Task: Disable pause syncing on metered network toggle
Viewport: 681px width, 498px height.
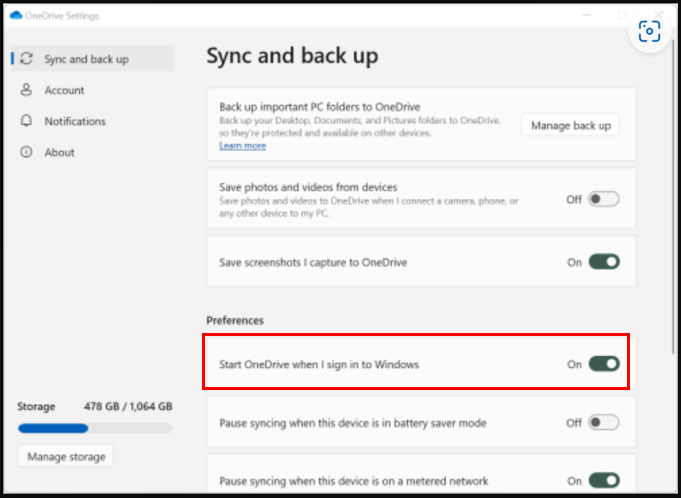Action: [604, 480]
